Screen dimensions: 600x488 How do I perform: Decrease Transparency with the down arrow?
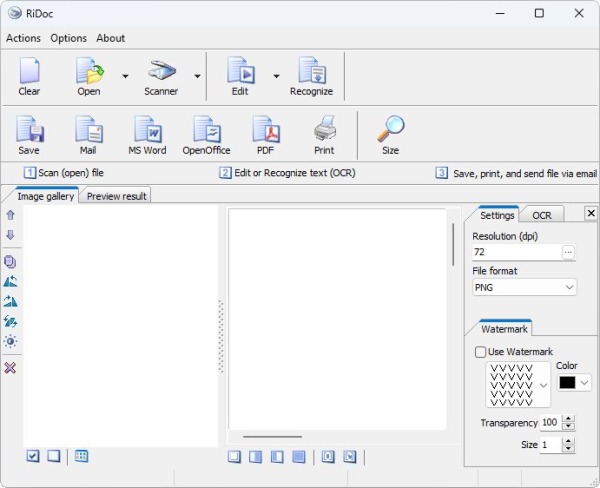point(569,426)
